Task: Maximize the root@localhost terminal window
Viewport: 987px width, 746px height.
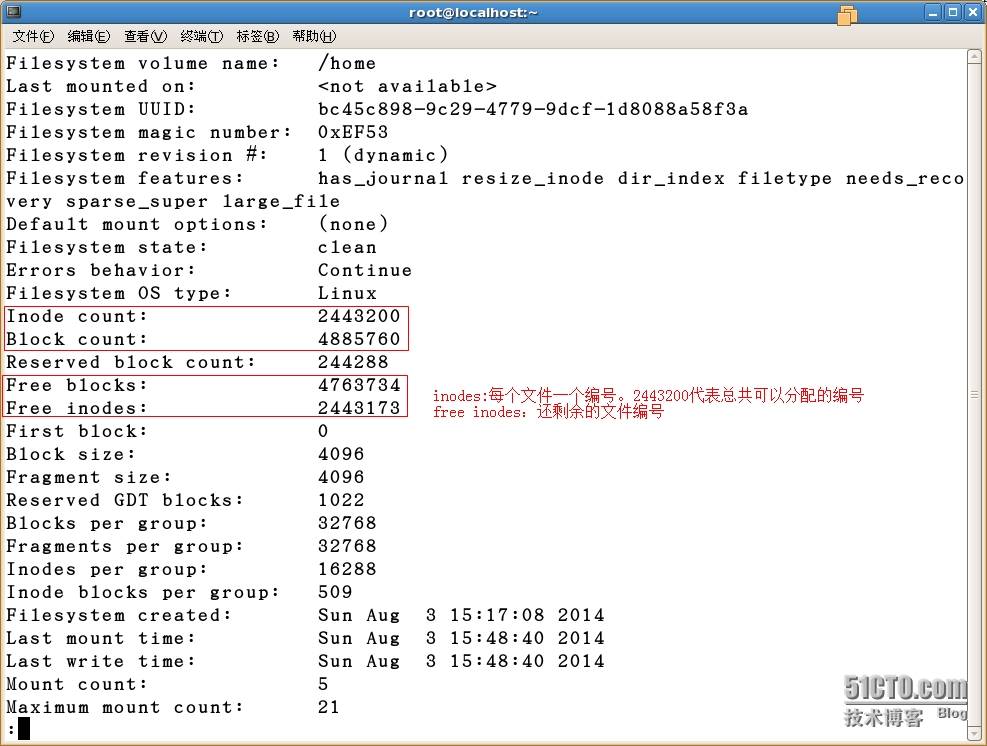Action: coord(953,12)
